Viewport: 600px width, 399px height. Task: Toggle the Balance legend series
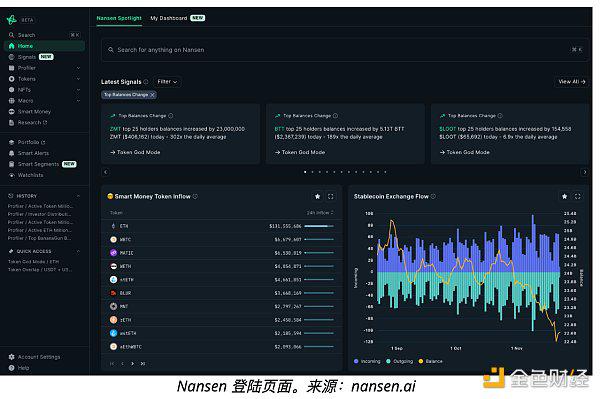click(x=431, y=361)
